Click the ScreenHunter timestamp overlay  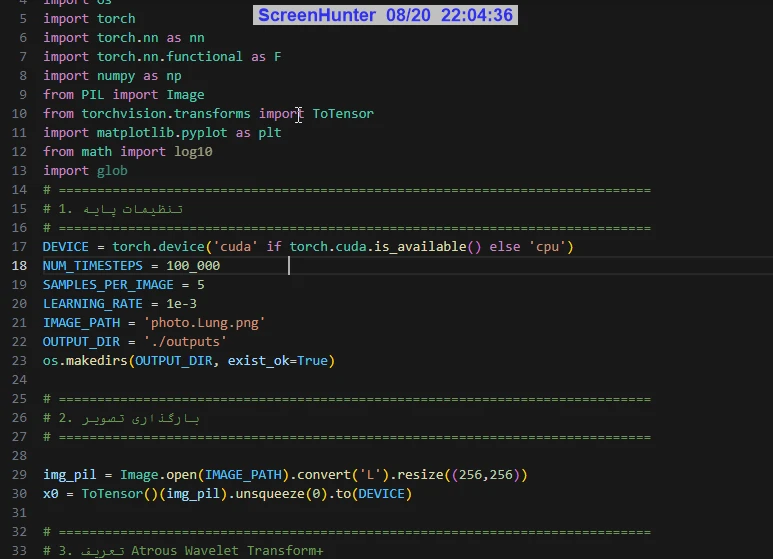[x=385, y=15]
